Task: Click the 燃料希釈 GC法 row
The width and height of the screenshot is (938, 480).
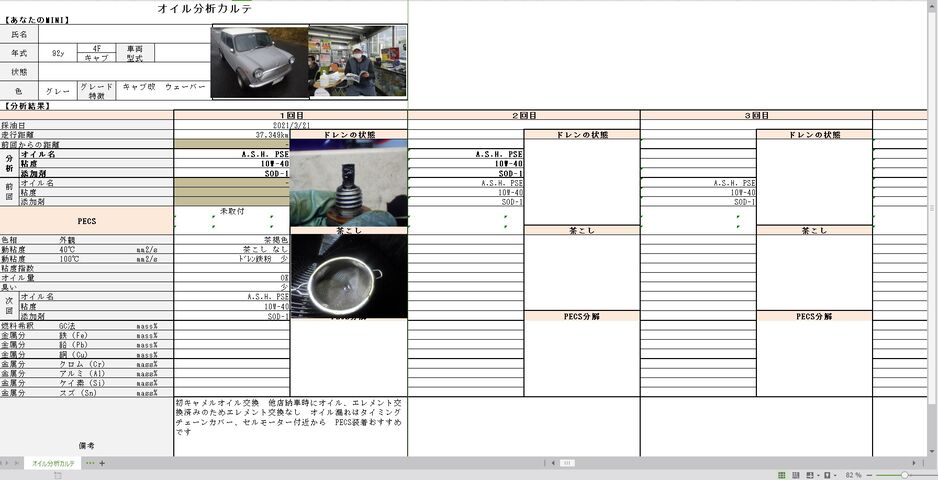Action: [87, 326]
